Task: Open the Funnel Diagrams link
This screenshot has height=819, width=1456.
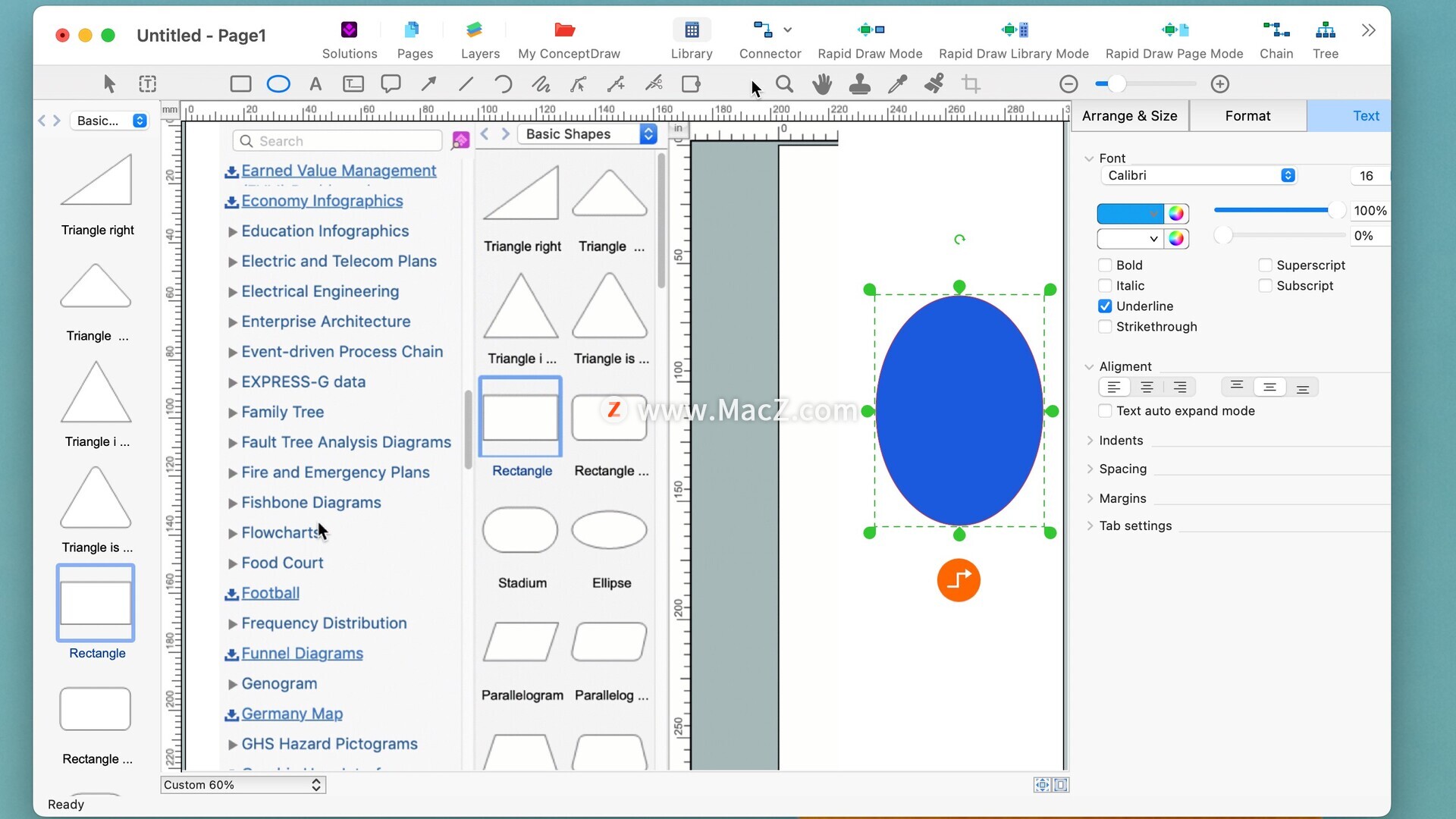Action: click(302, 654)
